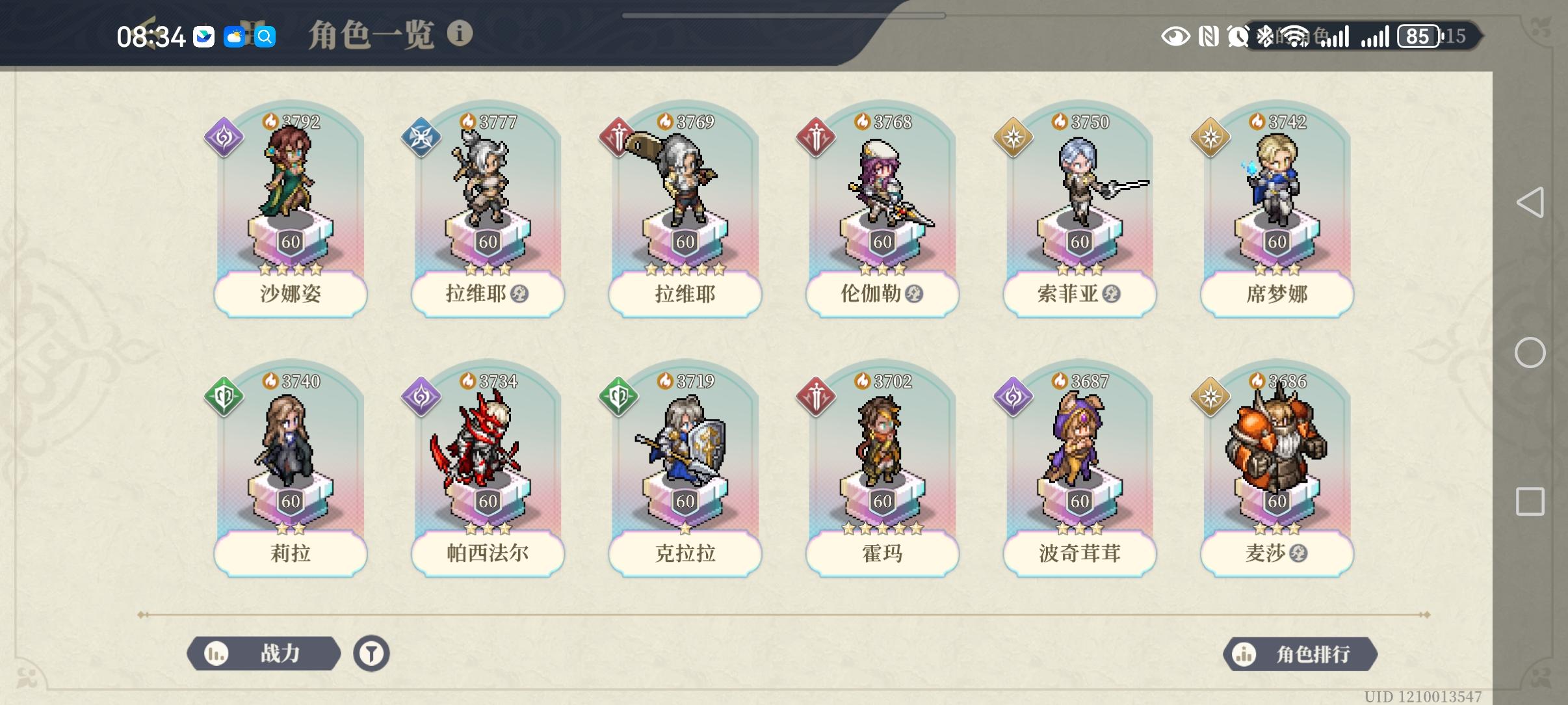Image resolution: width=1568 pixels, height=705 pixels.
Task: Tap the Android back triangle button
Action: (1530, 202)
